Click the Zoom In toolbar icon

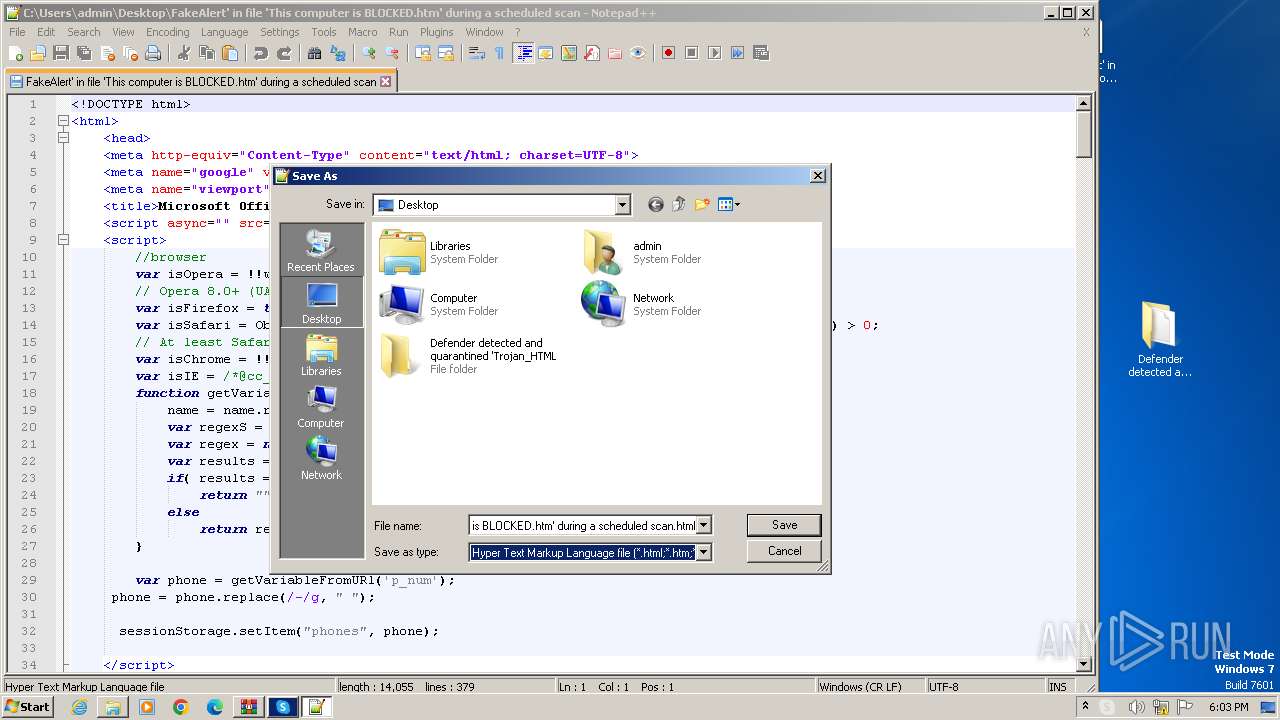(369, 53)
